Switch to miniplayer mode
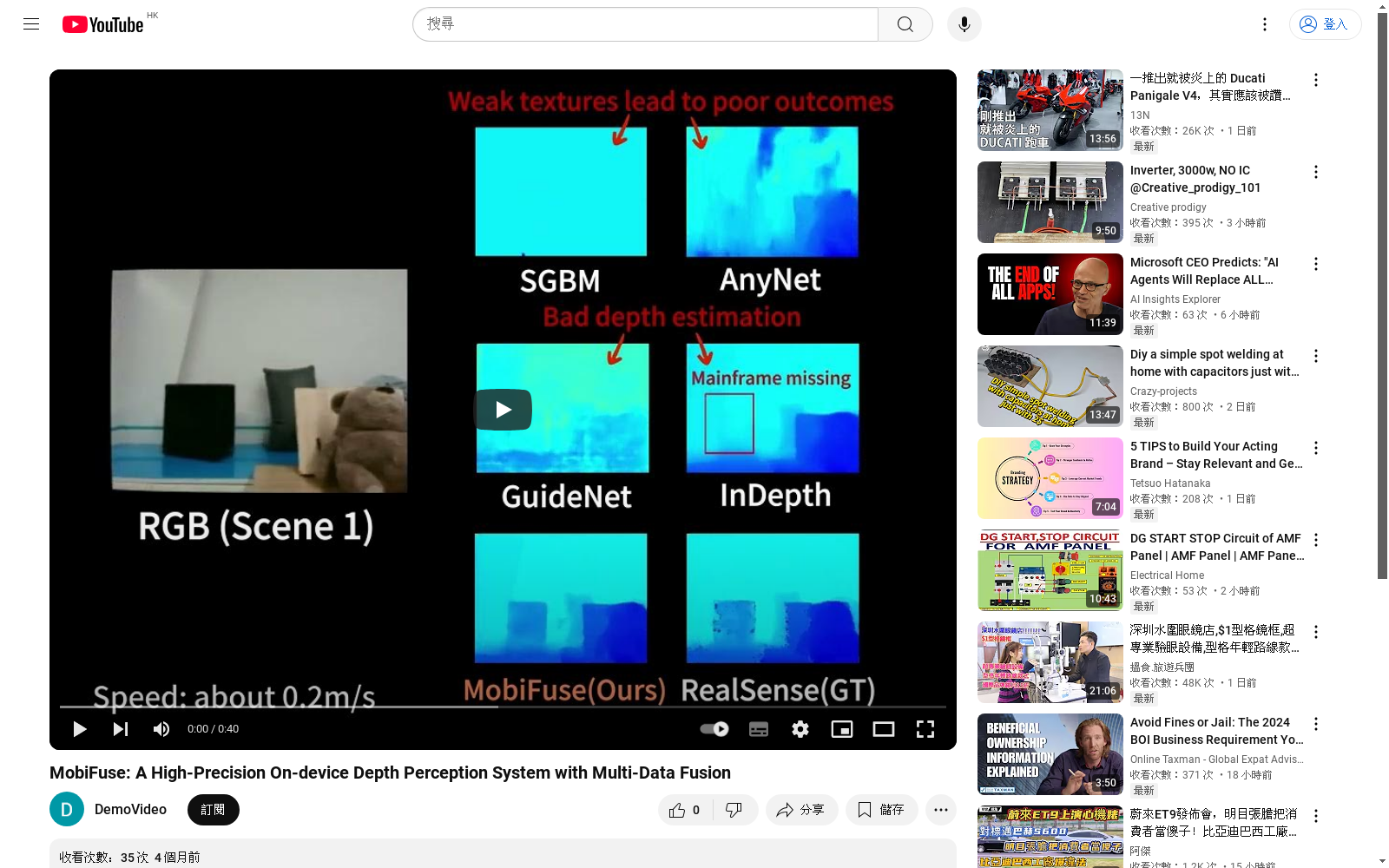Screen dimensions: 1389x868 tap(842, 729)
